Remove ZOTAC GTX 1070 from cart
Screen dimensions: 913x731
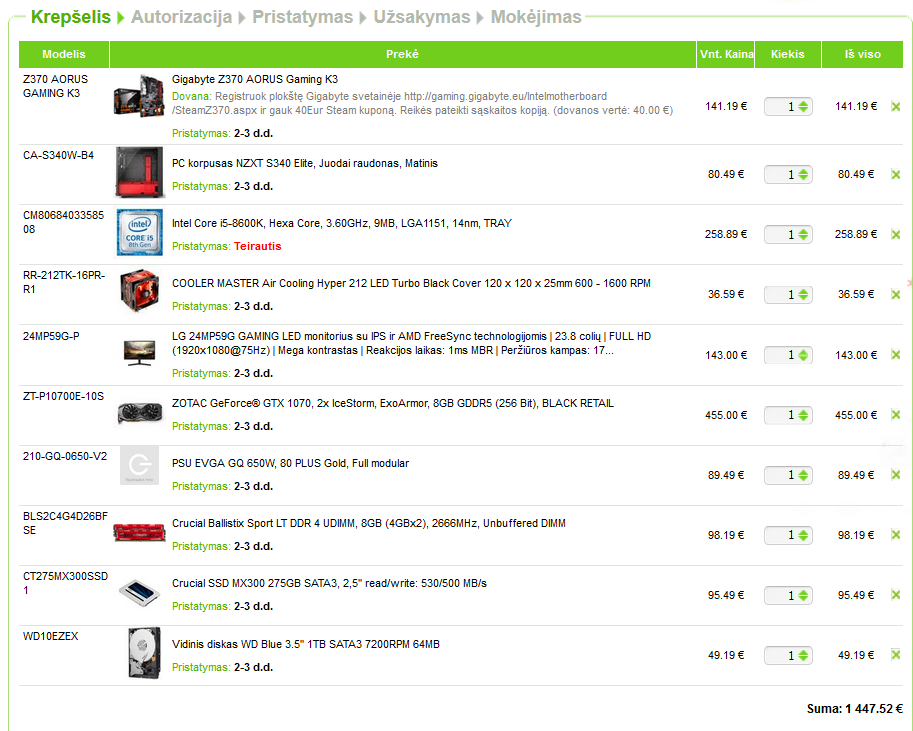click(x=896, y=415)
